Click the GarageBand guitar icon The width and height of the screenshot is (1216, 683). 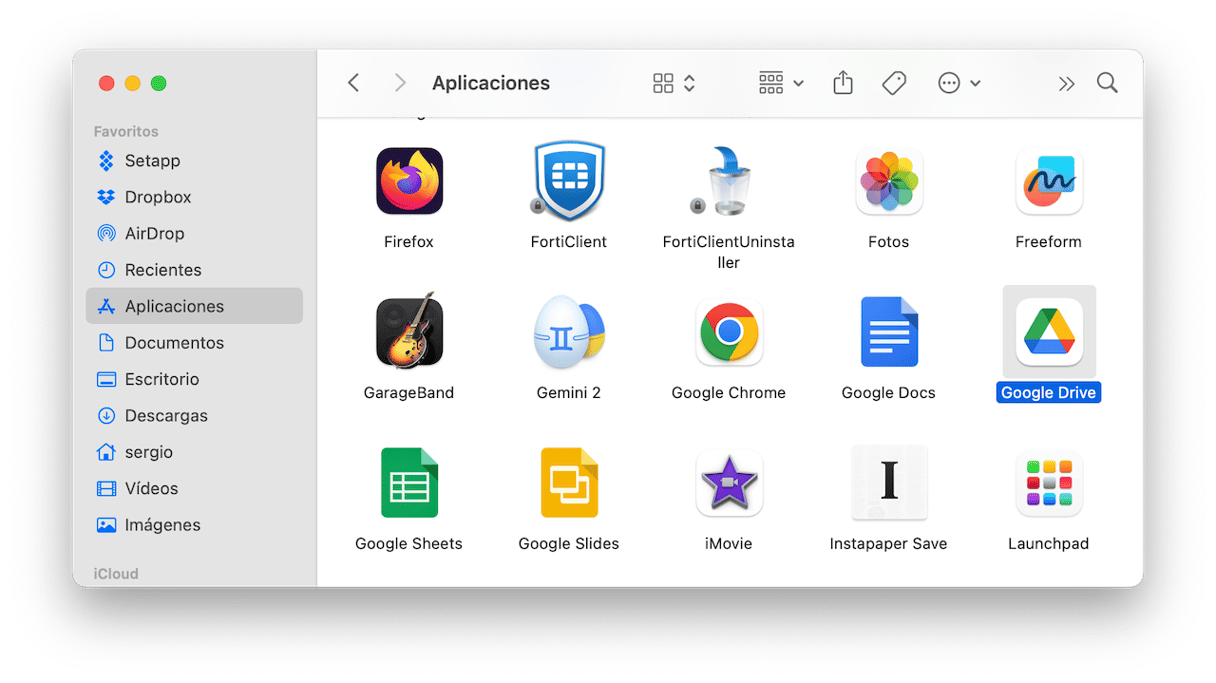[409, 332]
